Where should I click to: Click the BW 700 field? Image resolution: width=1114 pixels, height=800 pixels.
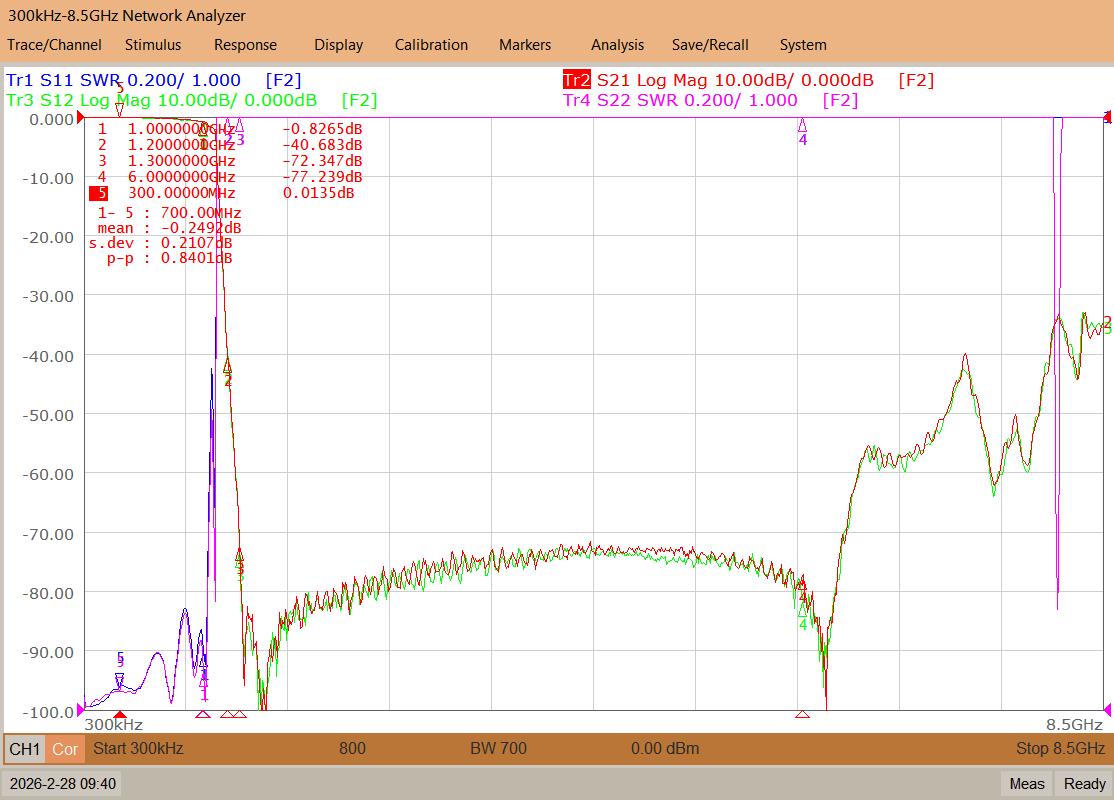tap(499, 748)
